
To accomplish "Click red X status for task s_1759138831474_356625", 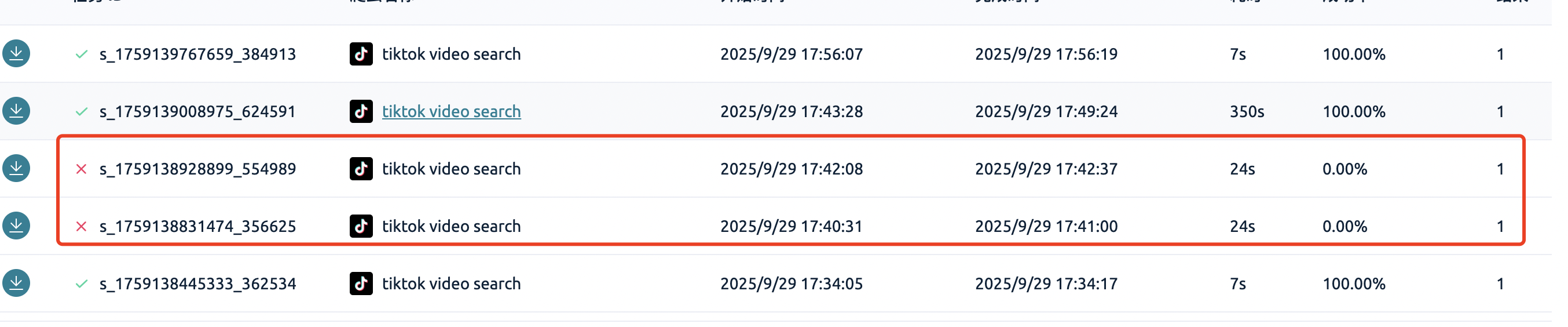I will tap(82, 227).
